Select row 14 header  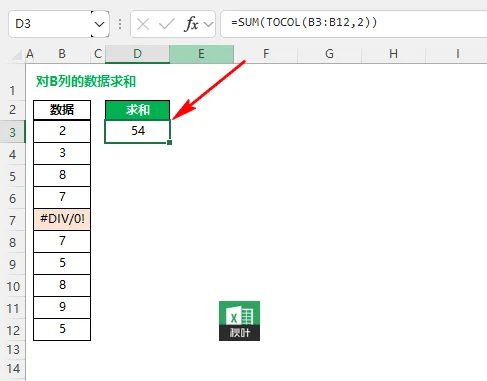(x=13, y=369)
